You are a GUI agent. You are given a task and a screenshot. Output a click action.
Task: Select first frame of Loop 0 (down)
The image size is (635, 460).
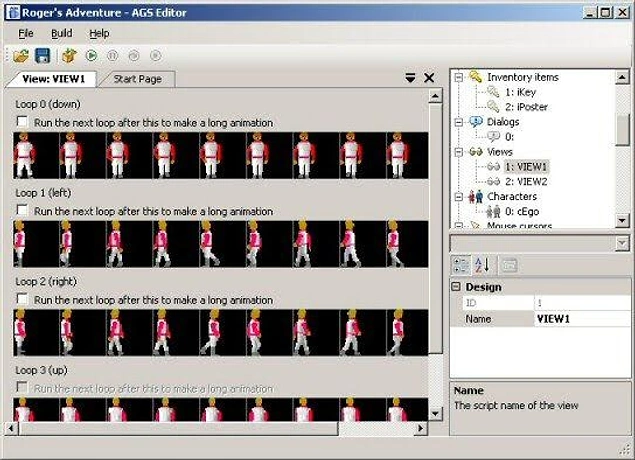[x=36, y=155]
